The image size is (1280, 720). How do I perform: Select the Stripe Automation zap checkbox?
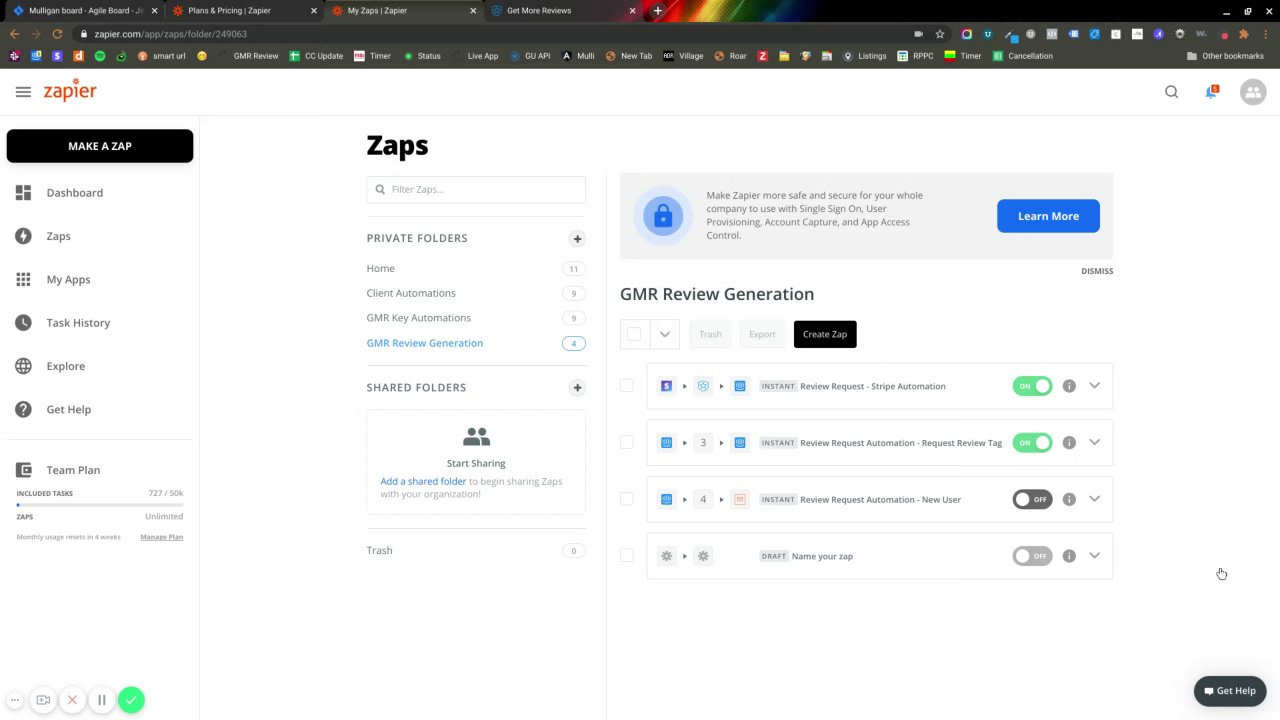coord(627,386)
